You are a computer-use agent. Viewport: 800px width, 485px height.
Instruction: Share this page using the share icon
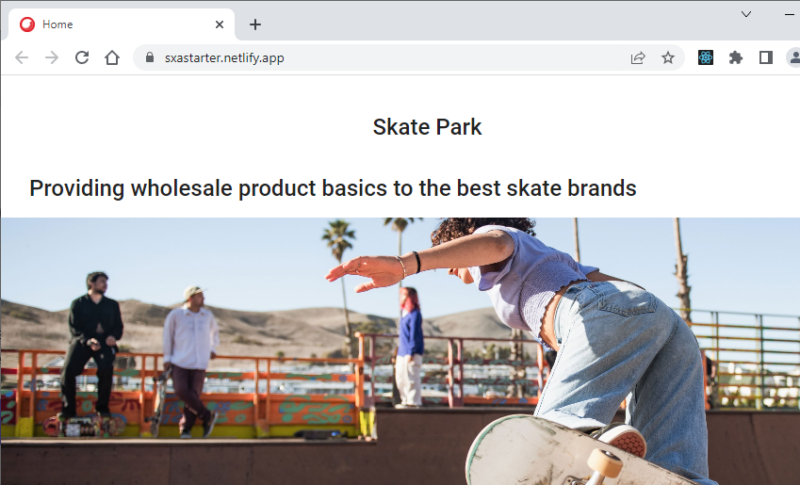[x=638, y=58]
